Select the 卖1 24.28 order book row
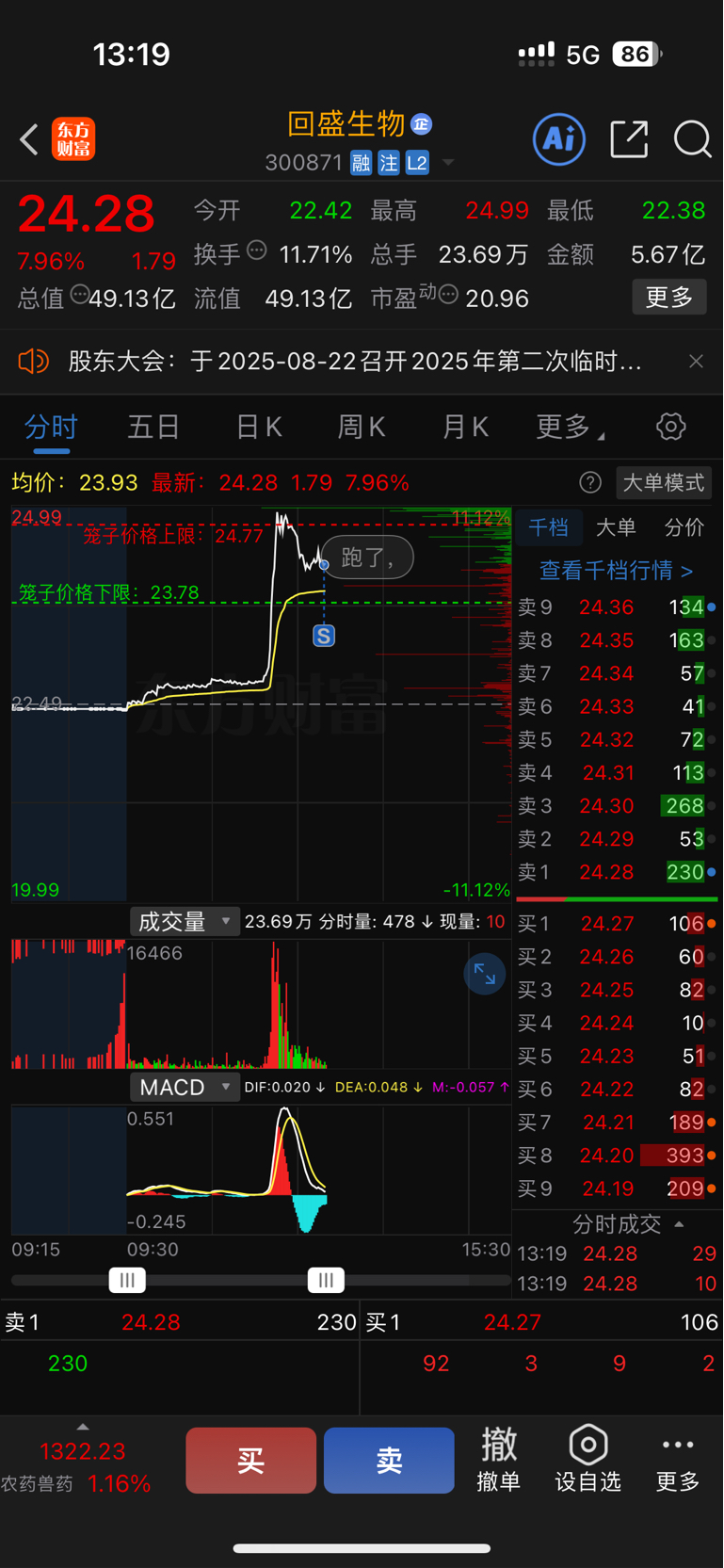Image resolution: width=724 pixels, height=1568 pixels. pyautogui.click(x=617, y=872)
